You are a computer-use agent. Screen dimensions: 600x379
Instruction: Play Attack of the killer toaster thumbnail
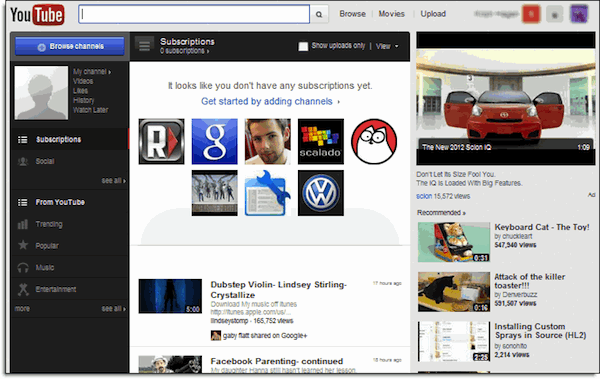(x=454, y=292)
